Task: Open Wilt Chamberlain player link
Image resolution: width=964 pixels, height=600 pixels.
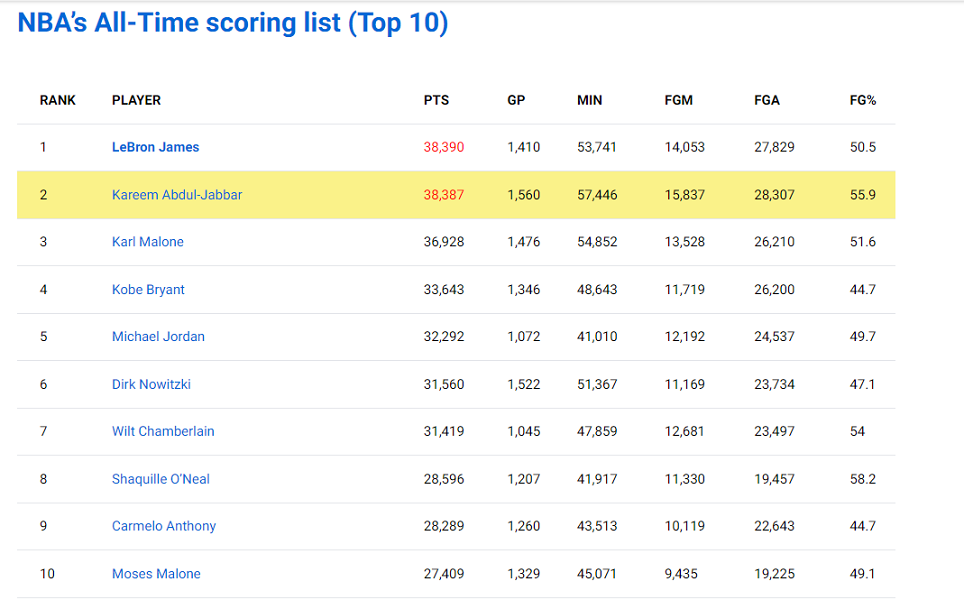Action: point(163,431)
